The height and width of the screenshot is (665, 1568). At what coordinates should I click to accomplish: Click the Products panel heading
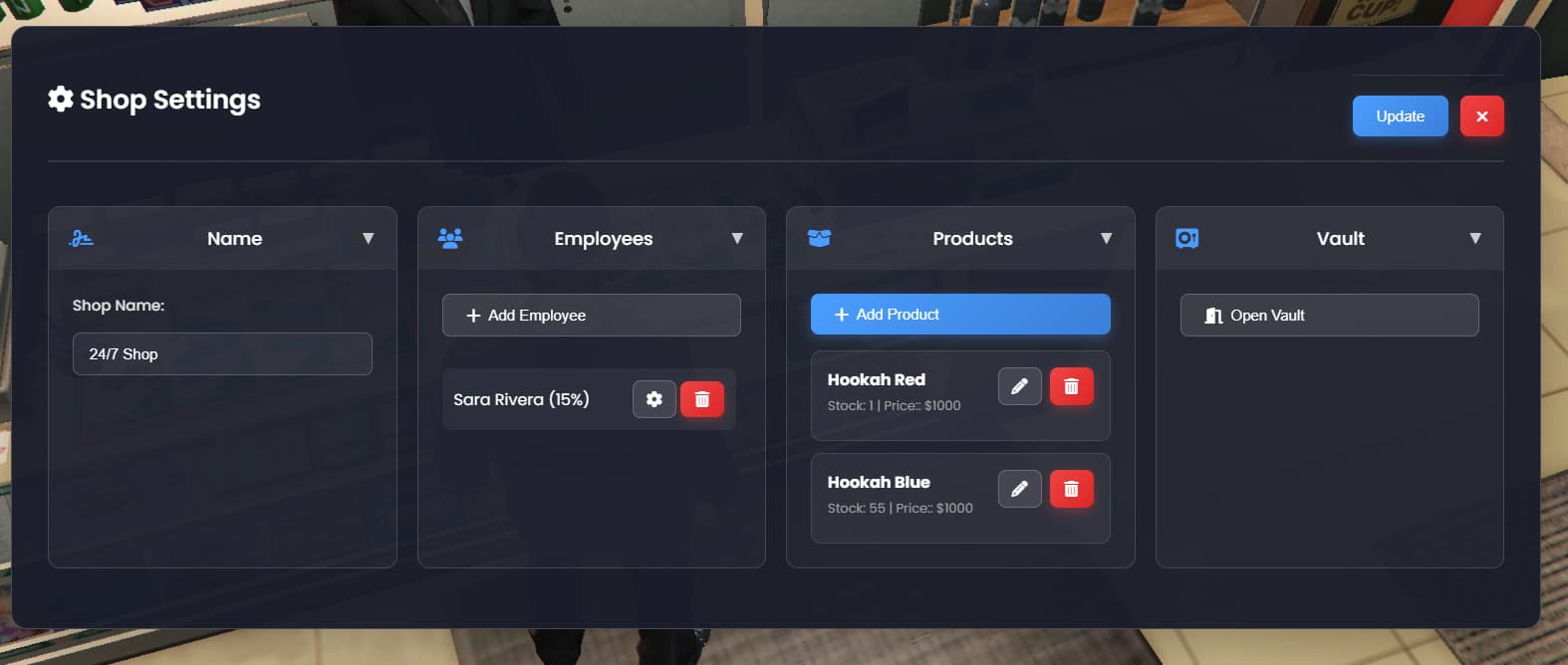coord(972,238)
